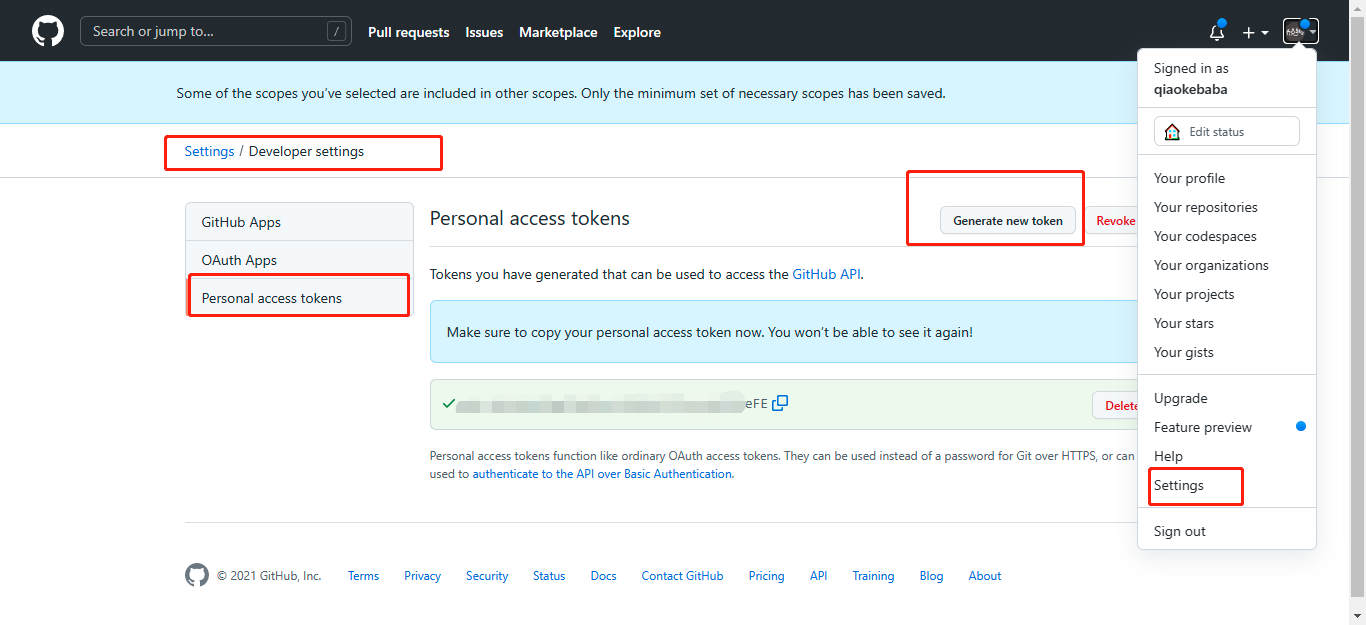Click the Developer settings breadcrumb text

tap(306, 151)
